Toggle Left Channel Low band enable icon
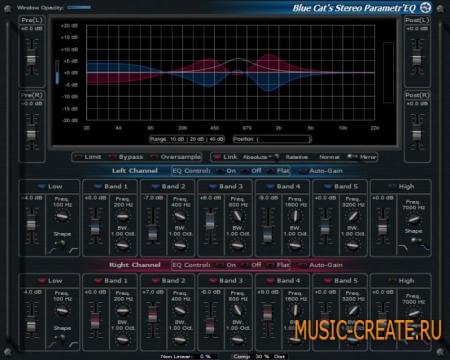This screenshot has width=450, height=360. click(x=42, y=186)
